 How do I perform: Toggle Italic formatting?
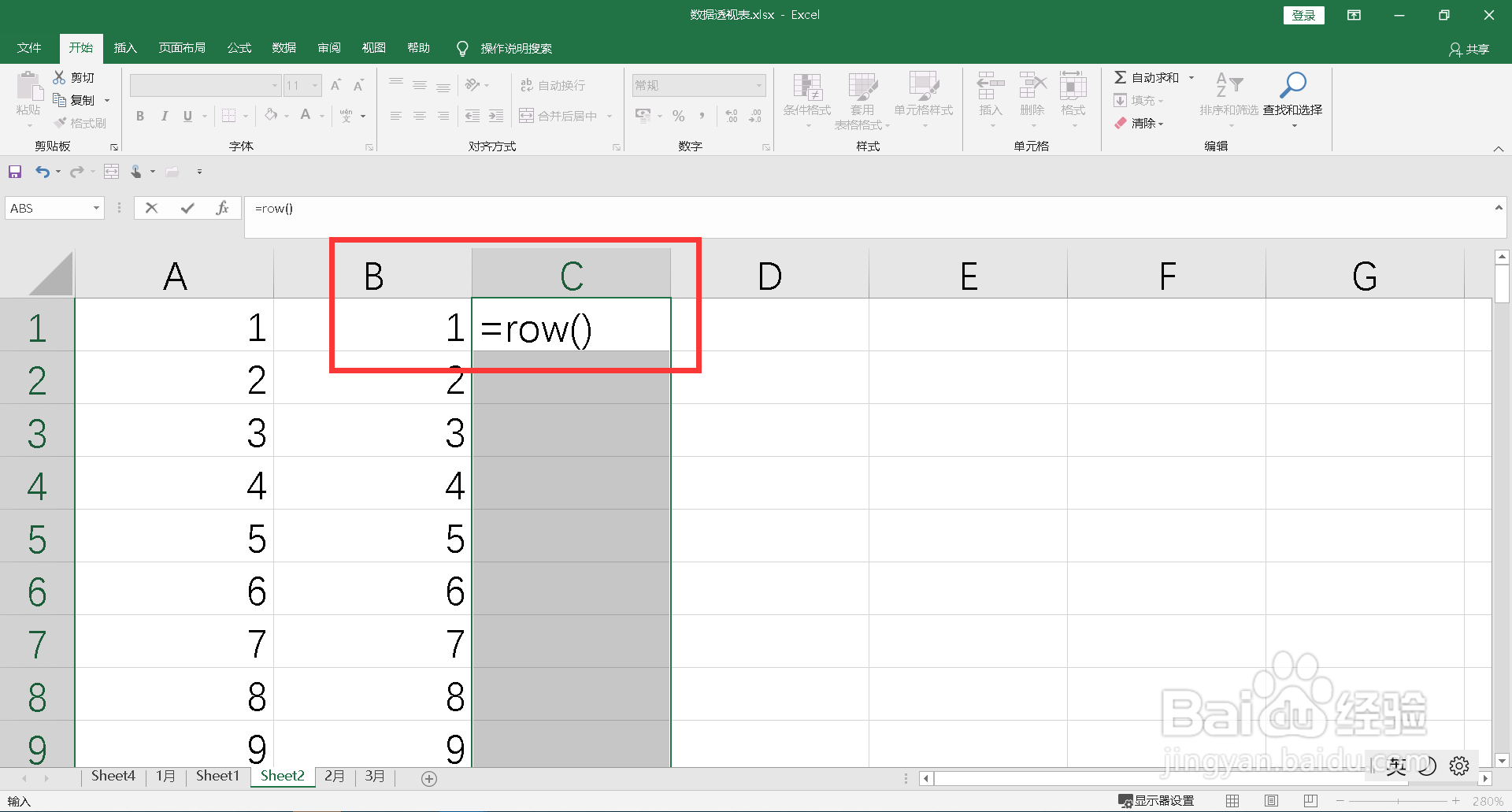(164, 116)
